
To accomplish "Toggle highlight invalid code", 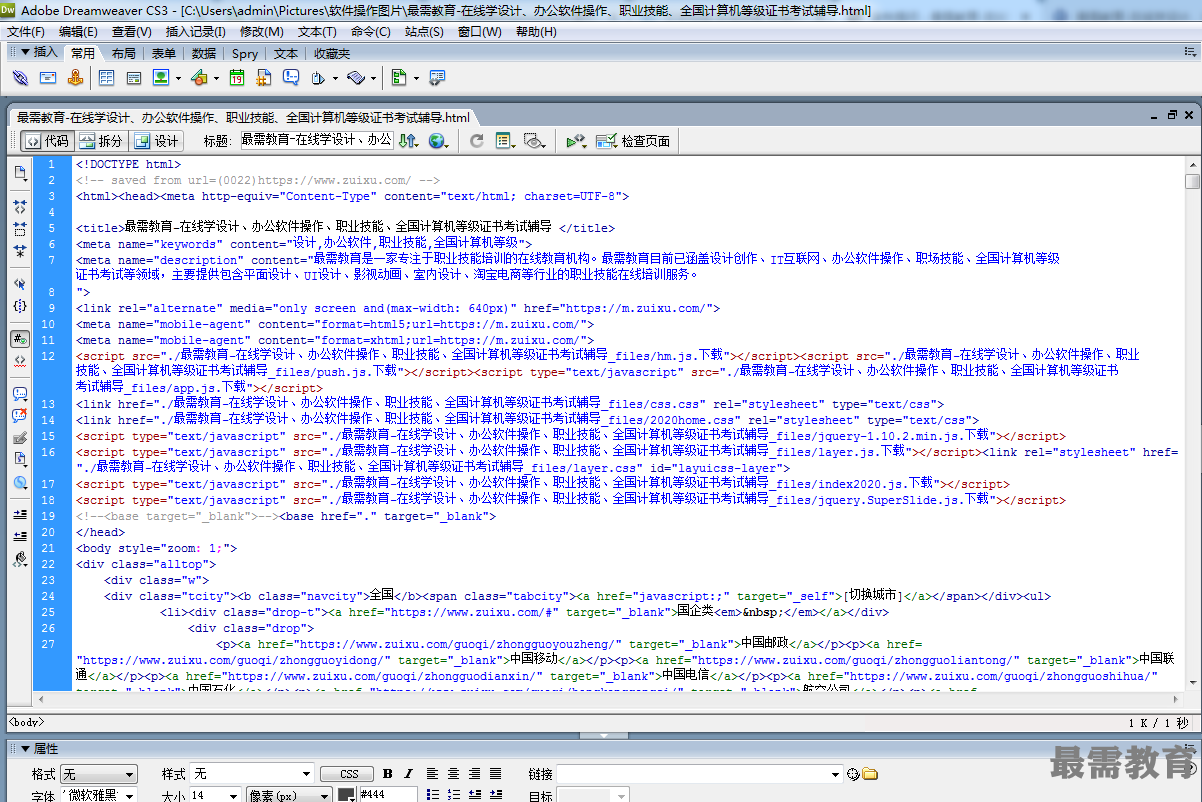I will (20, 360).
